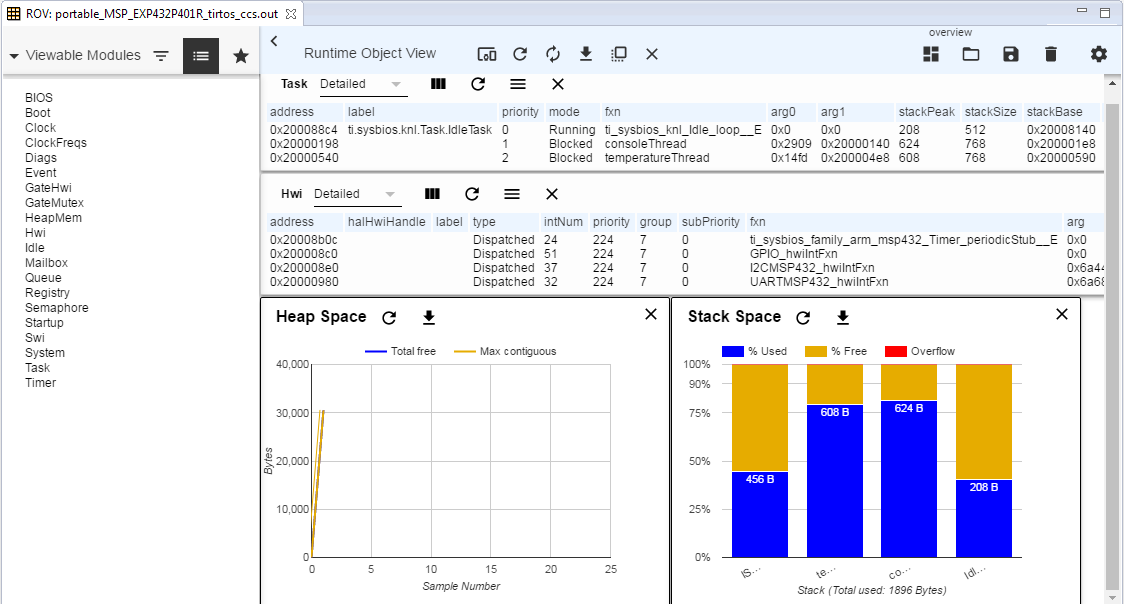Open the Hwi view Detailed dropdown
This screenshot has width=1124, height=604.
coord(355,194)
